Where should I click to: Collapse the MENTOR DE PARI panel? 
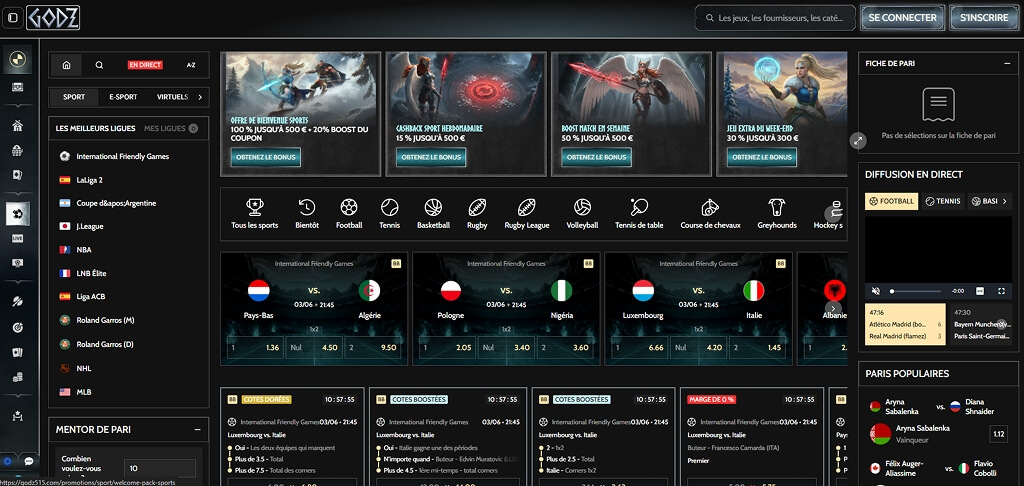click(x=197, y=430)
